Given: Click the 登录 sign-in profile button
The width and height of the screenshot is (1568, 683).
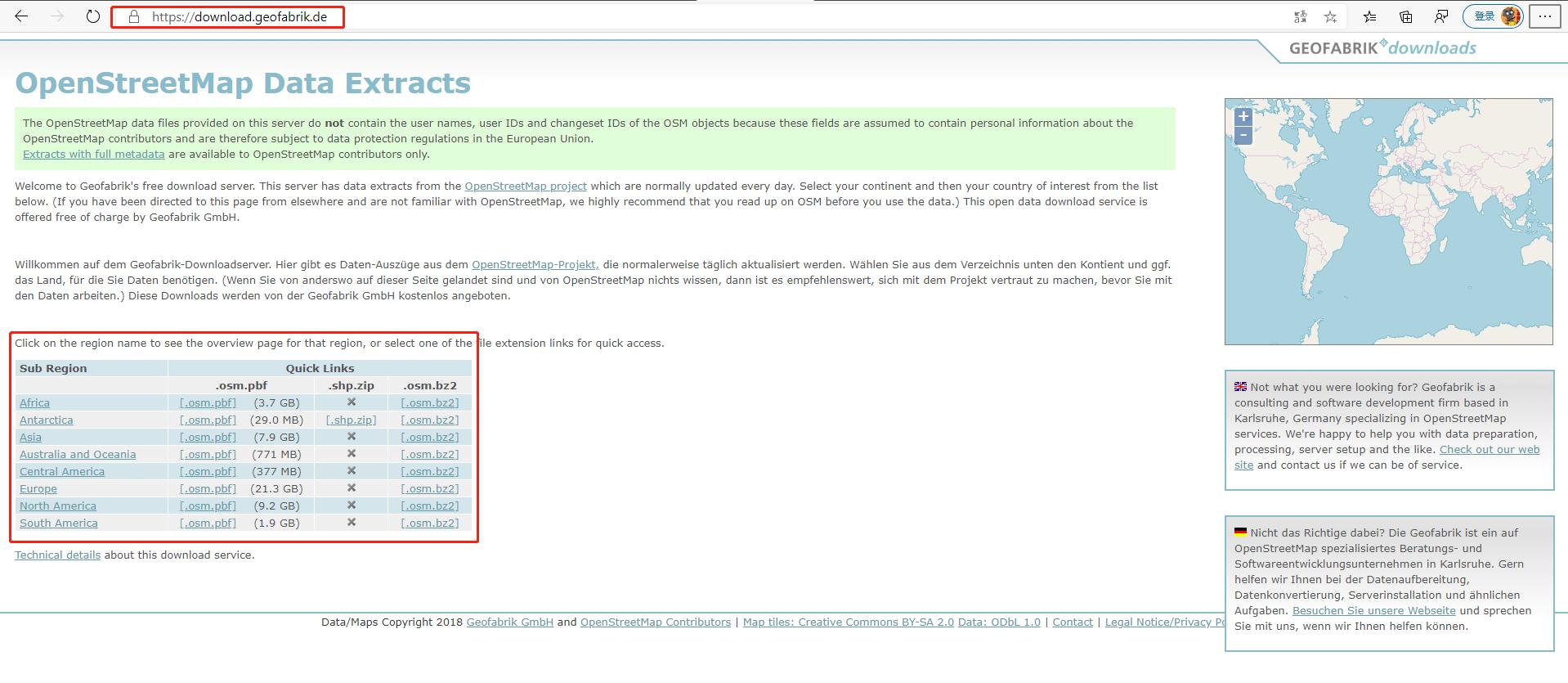Looking at the screenshot, I should click(1494, 16).
